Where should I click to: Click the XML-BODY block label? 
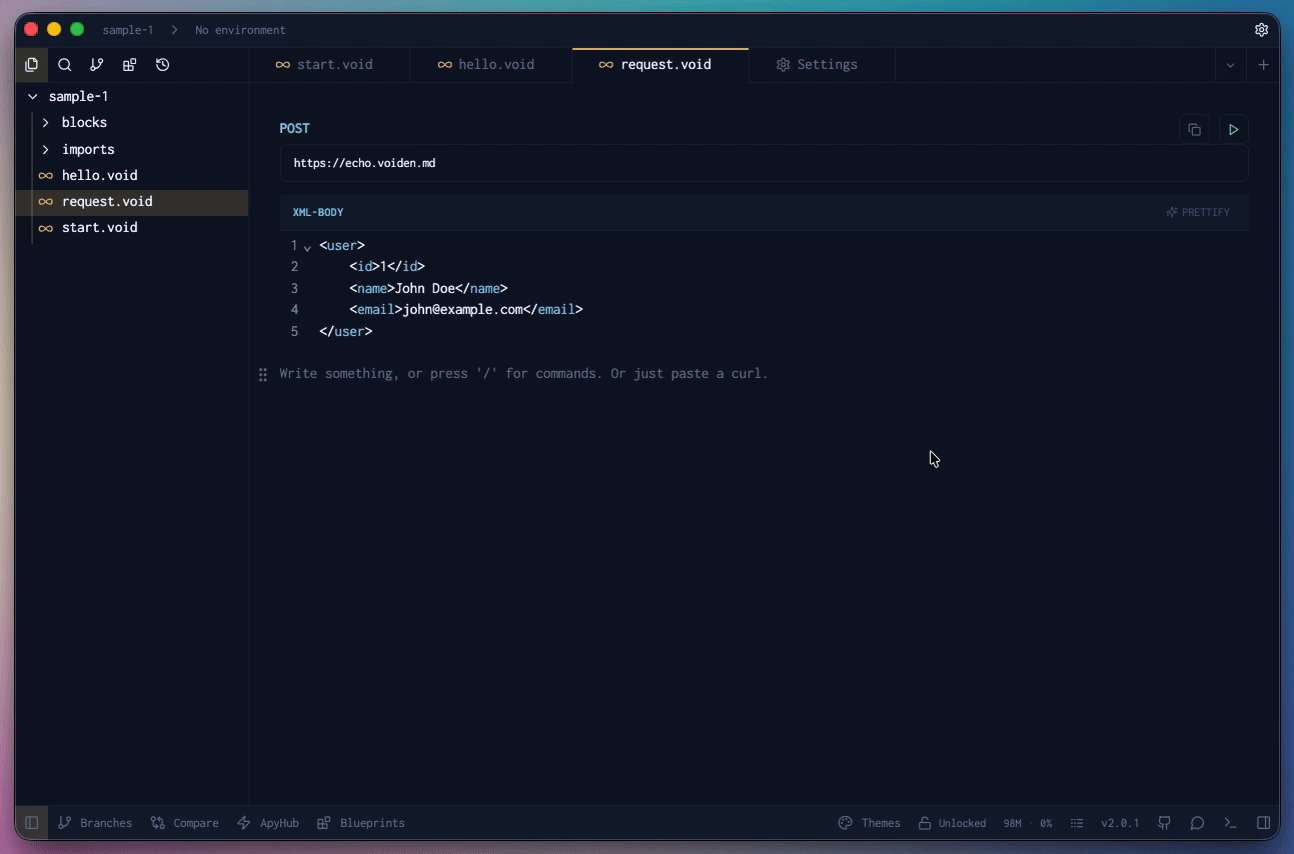pos(318,213)
